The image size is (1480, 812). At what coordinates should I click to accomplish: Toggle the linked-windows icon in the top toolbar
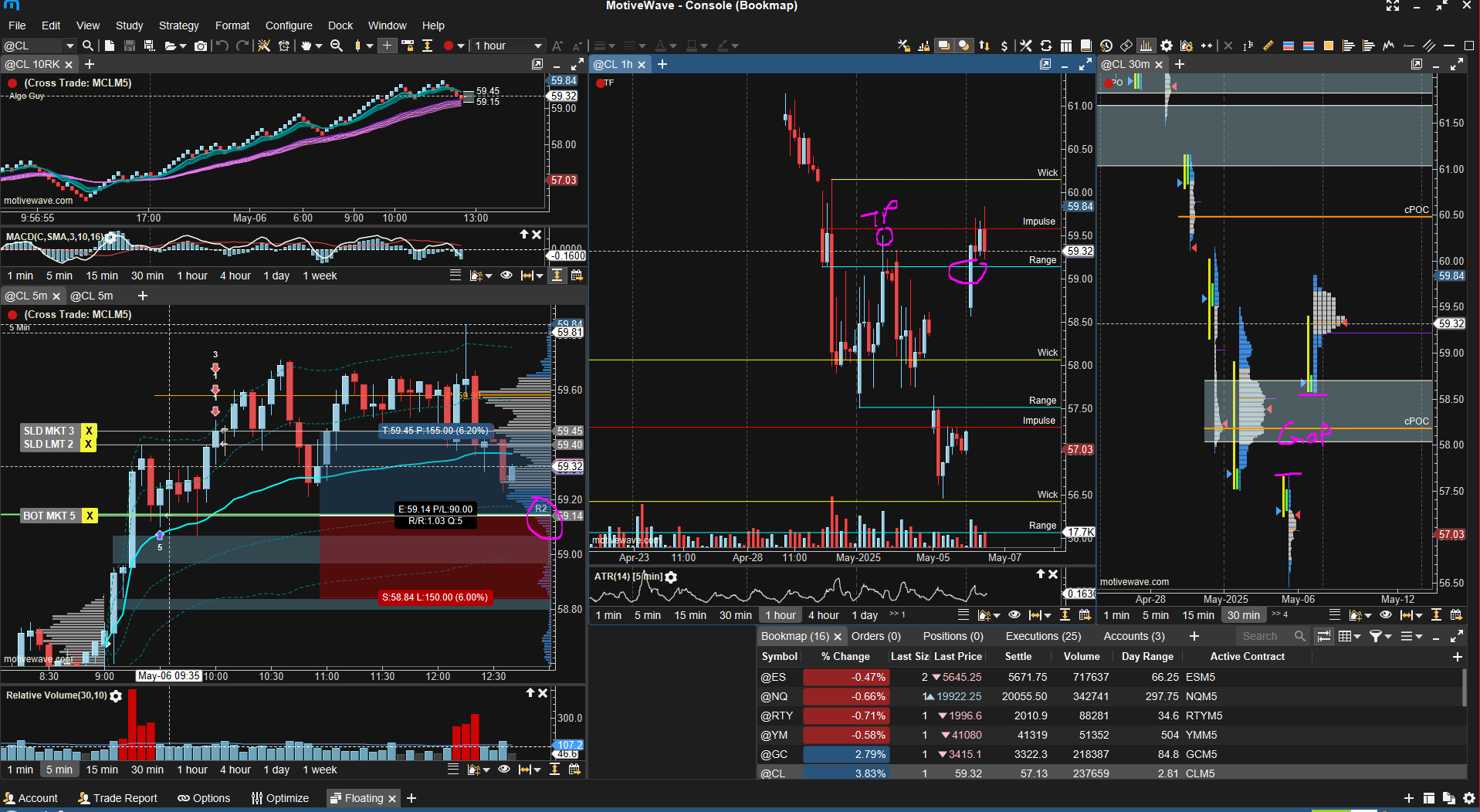click(943, 46)
